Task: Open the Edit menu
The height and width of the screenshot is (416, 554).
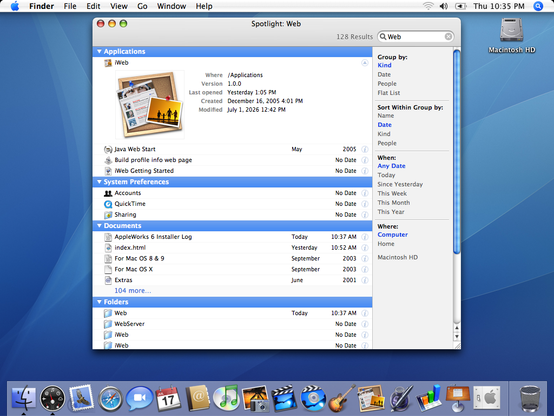Action: click(x=93, y=6)
